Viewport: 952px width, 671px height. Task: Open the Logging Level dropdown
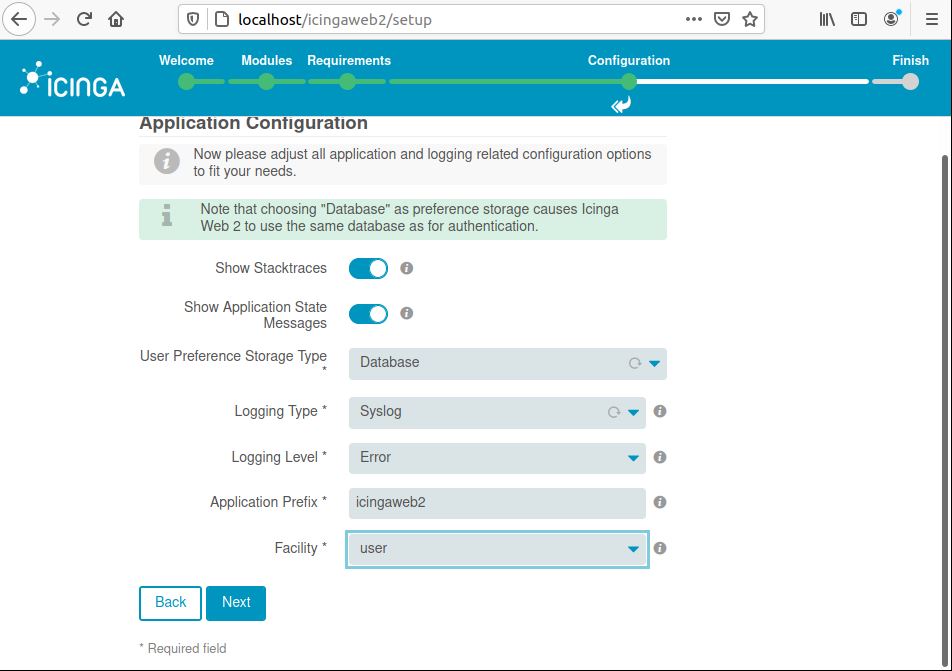(x=497, y=458)
